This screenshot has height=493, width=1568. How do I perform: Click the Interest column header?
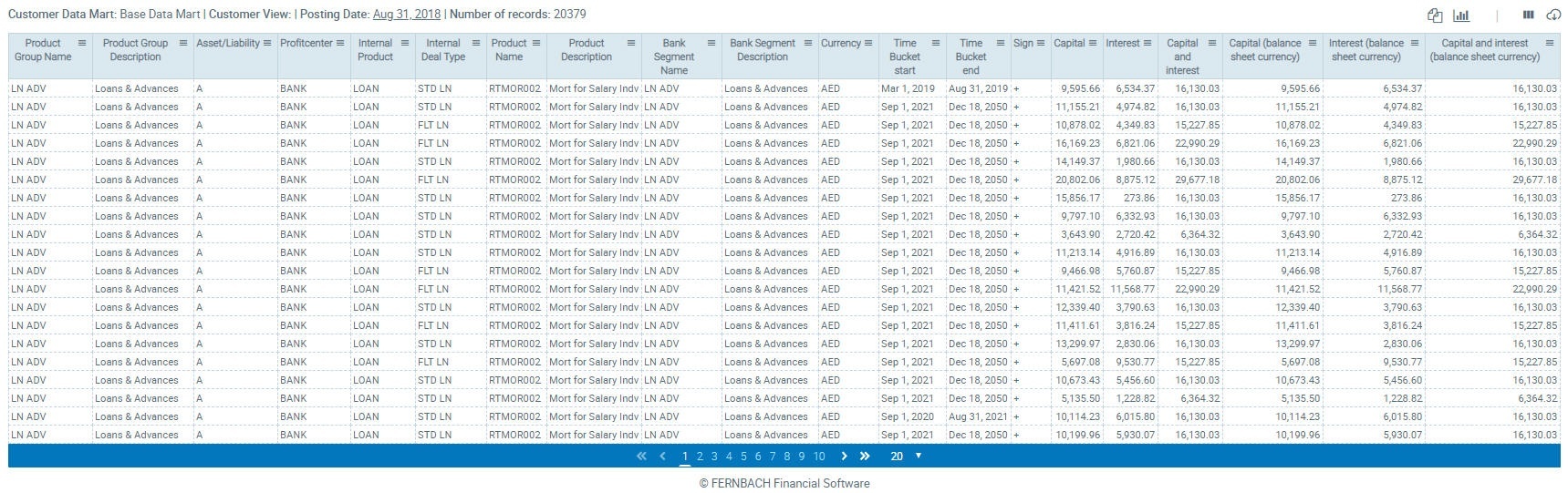point(1122,43)
